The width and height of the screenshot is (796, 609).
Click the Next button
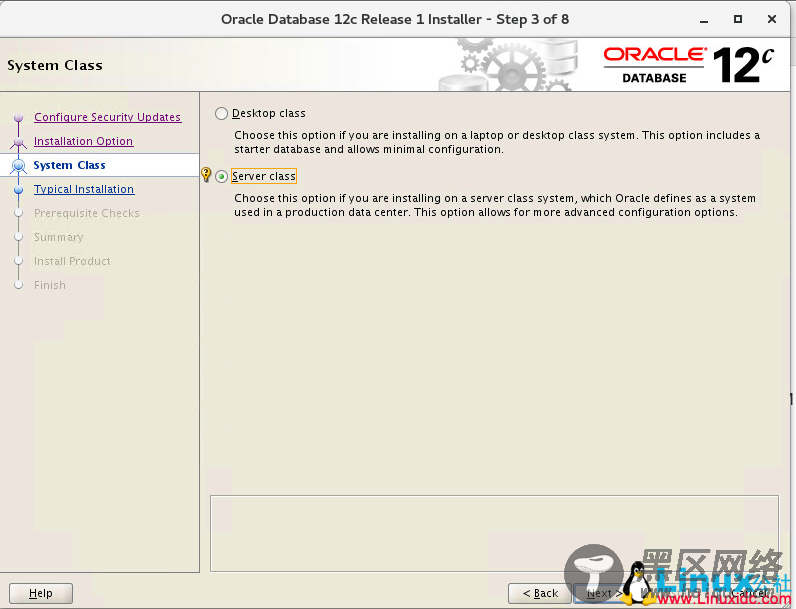(x=604, y=593)
